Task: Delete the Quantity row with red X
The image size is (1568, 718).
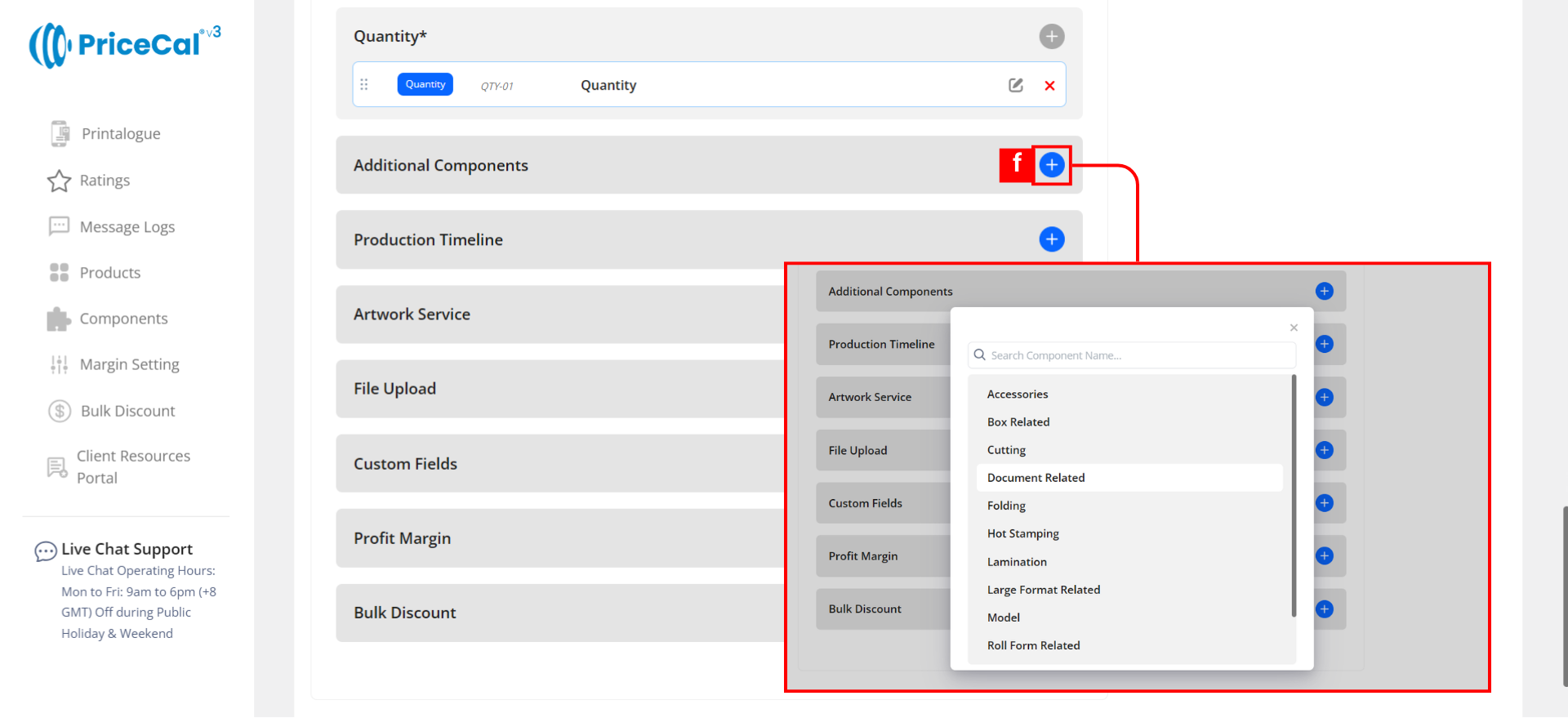Action: point(1049,86)
